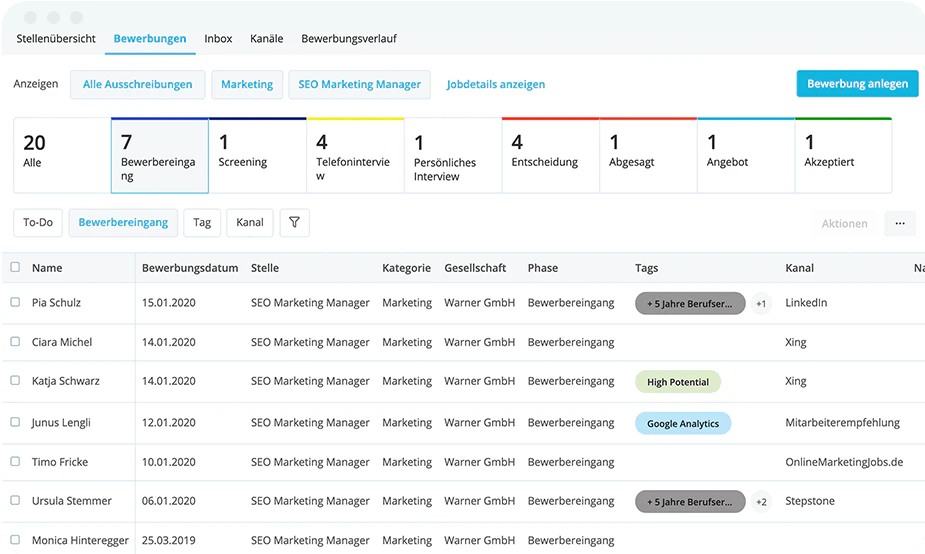Switch to Stellenübersicht tab
The image size is (925, 554).
point(56,38)
